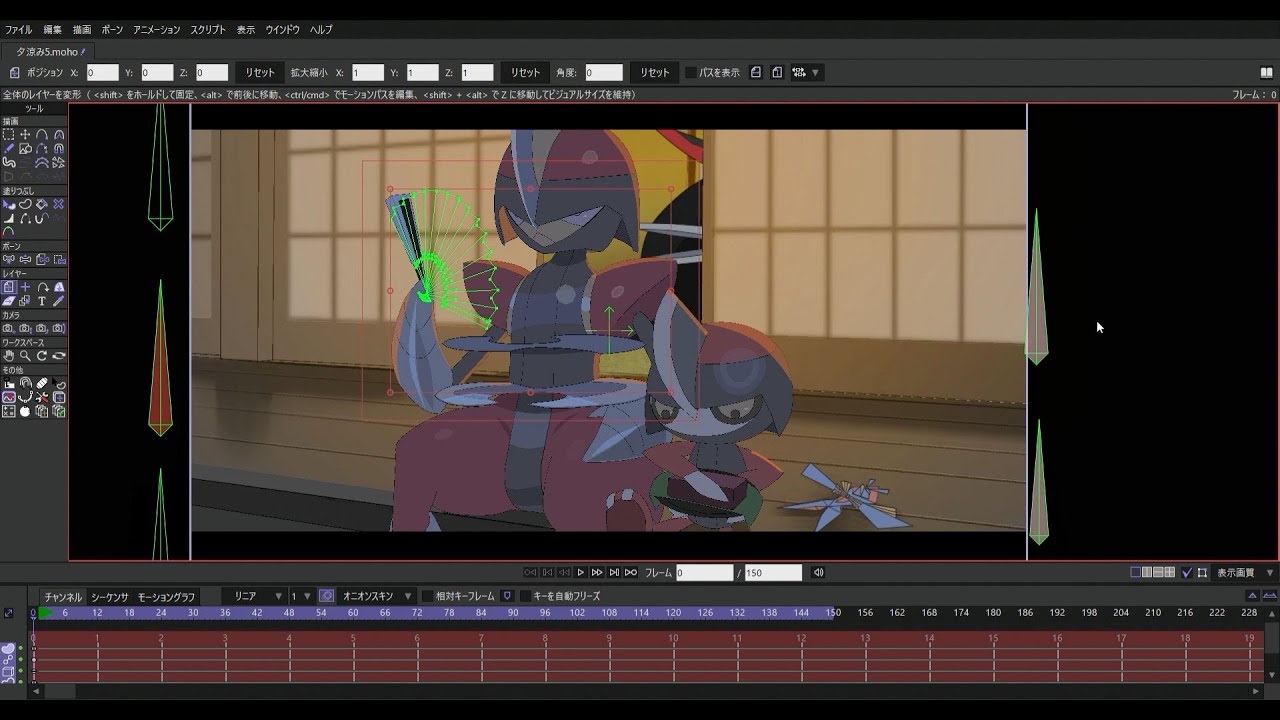Click the 角度 angle input field
The width and height of the screenshot is (1280, 720).
point(604,73)
